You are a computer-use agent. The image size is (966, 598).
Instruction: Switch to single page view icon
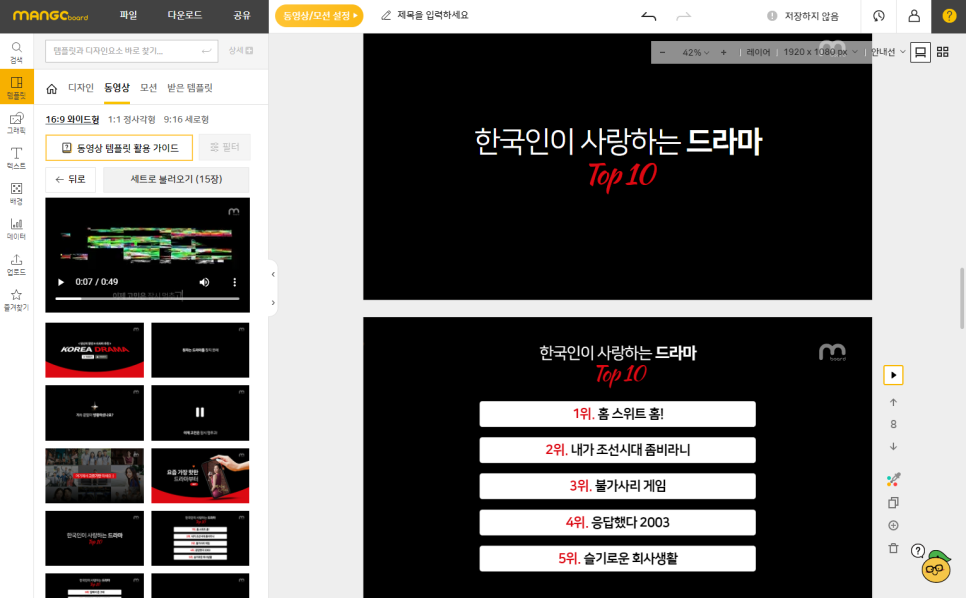[x=920, y=52]
